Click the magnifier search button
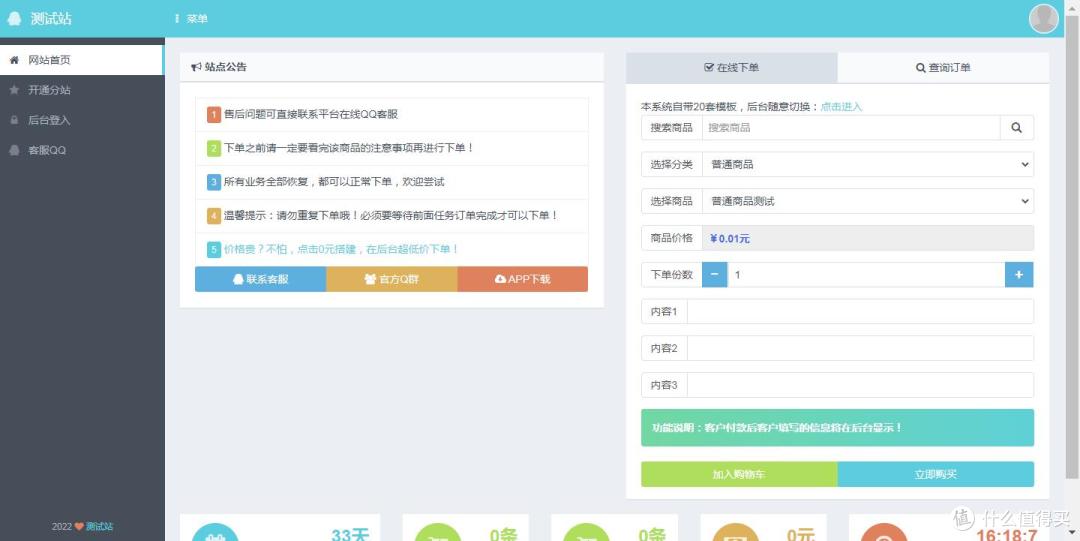Viewport: 1080px width, 541px height. click(x=1017, y=127)
